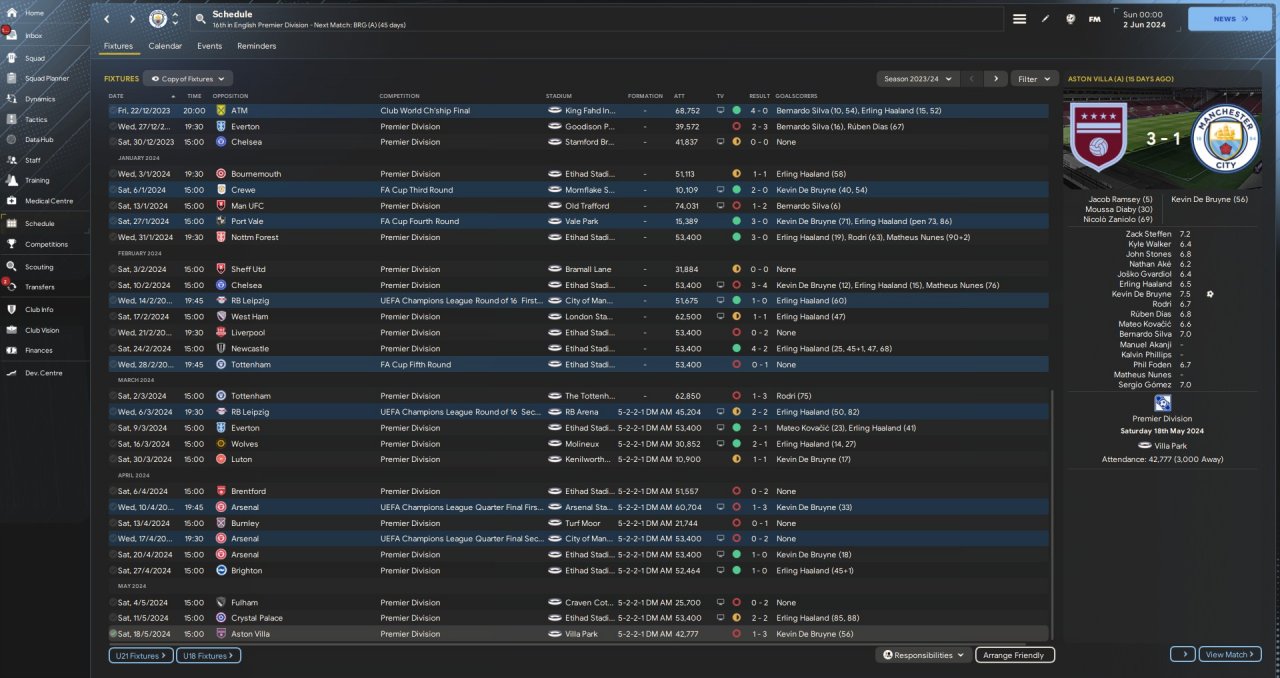Navigate forward with the right arrow
The width and height of the screenshot is (1280, 678).
coord(132,19)
